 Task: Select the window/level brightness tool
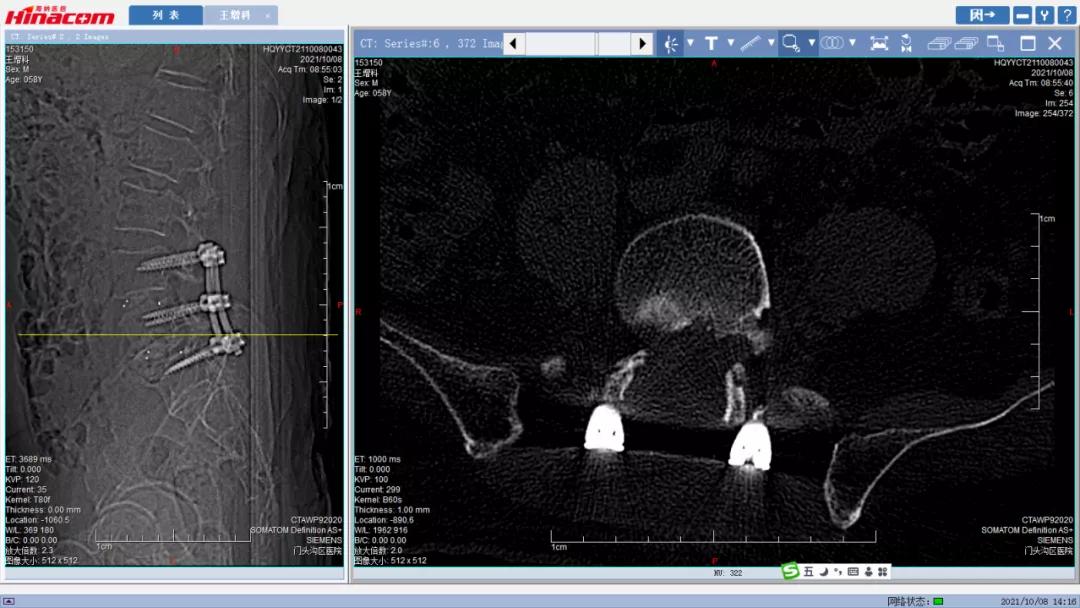(x=671, y=43)
